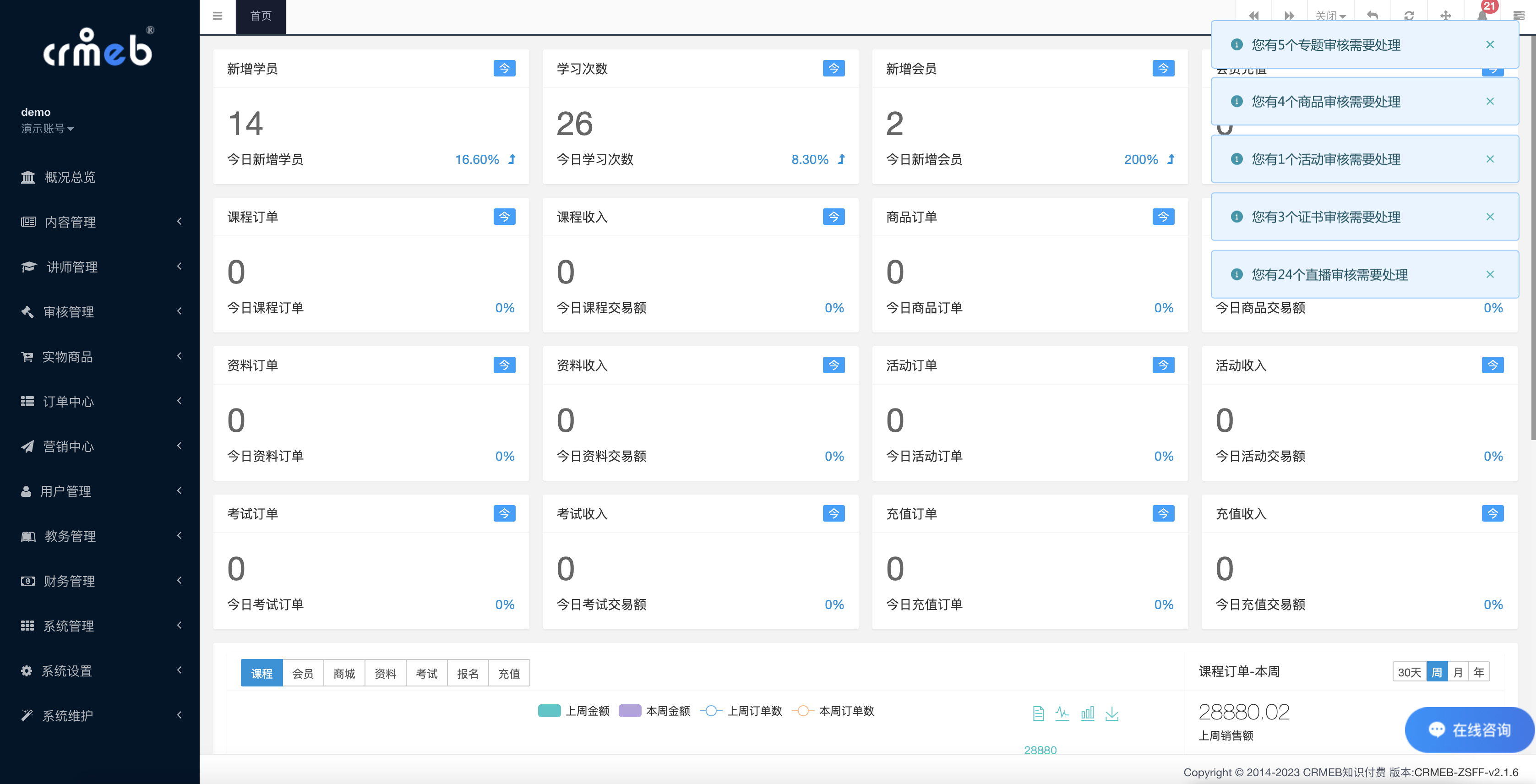Screen dimensions: 1536x784
Task: Expand the 用户管理 sidebar menu
Action: coord(99,491)
